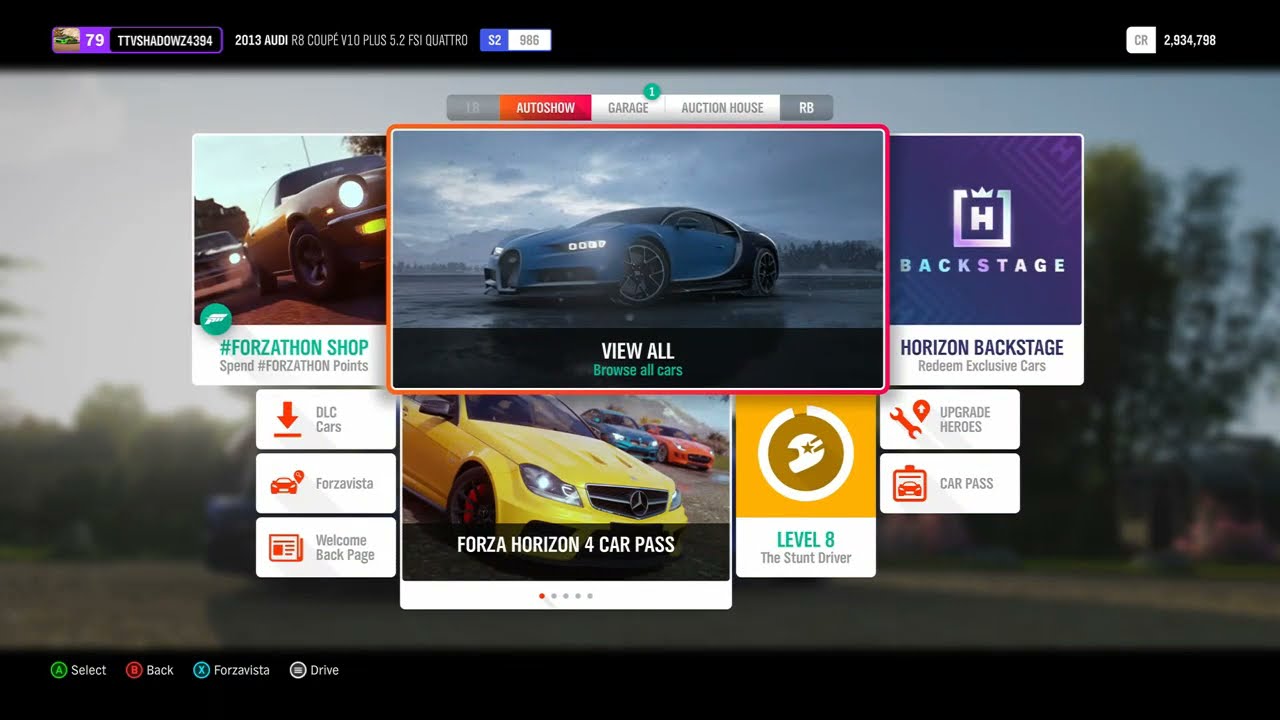This screenshot has height=720, width=1280.
Task: Open the DLC Cars label
Action: 328,419
